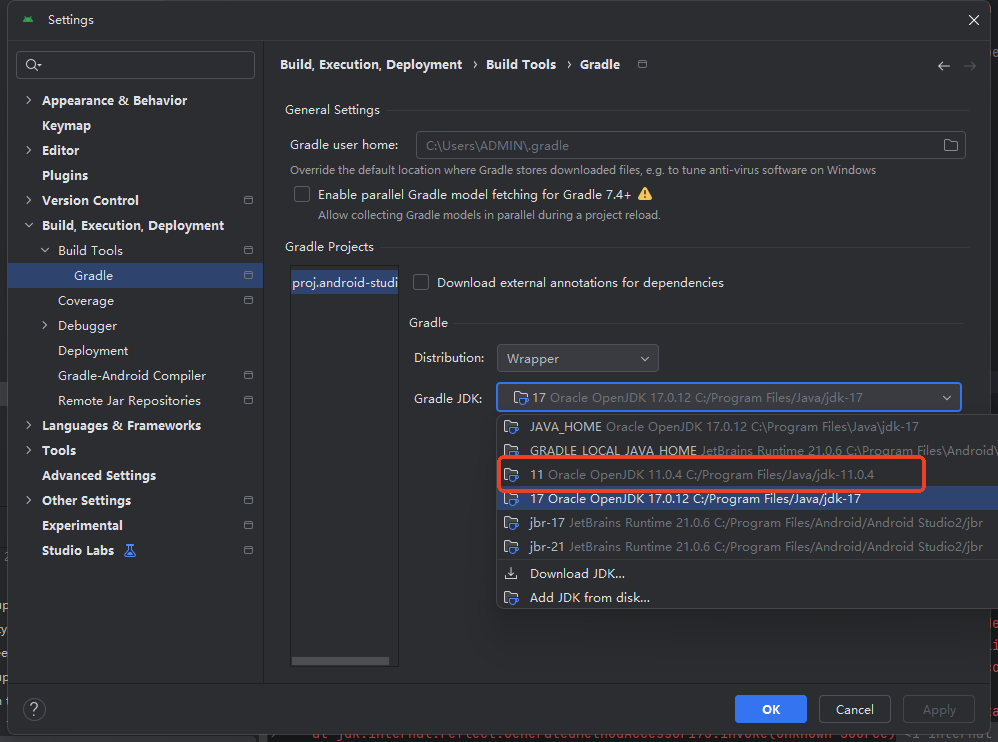Collapse Build, Execution, Deployment section
This screenshot has height=742, width=998.
pos(29,225)
